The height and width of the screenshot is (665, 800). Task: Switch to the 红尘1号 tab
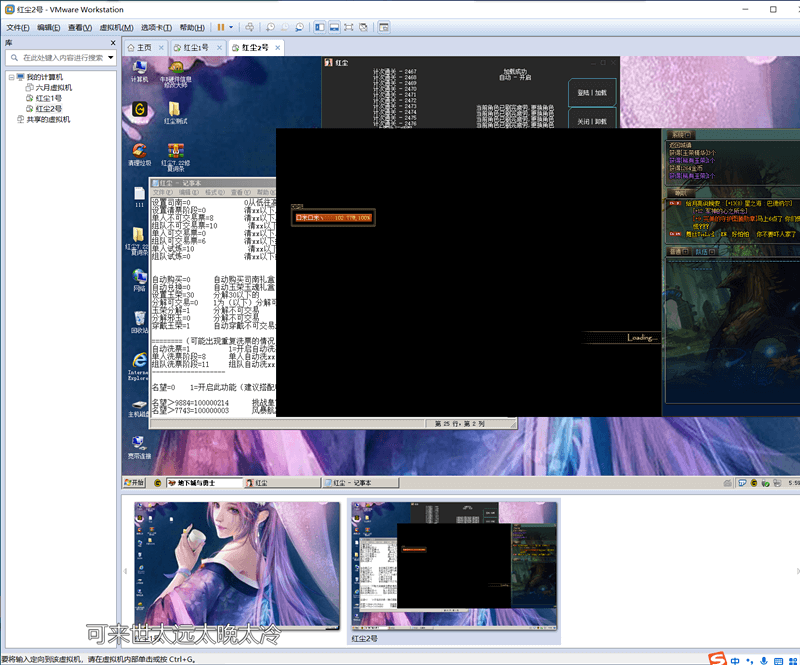196,47
